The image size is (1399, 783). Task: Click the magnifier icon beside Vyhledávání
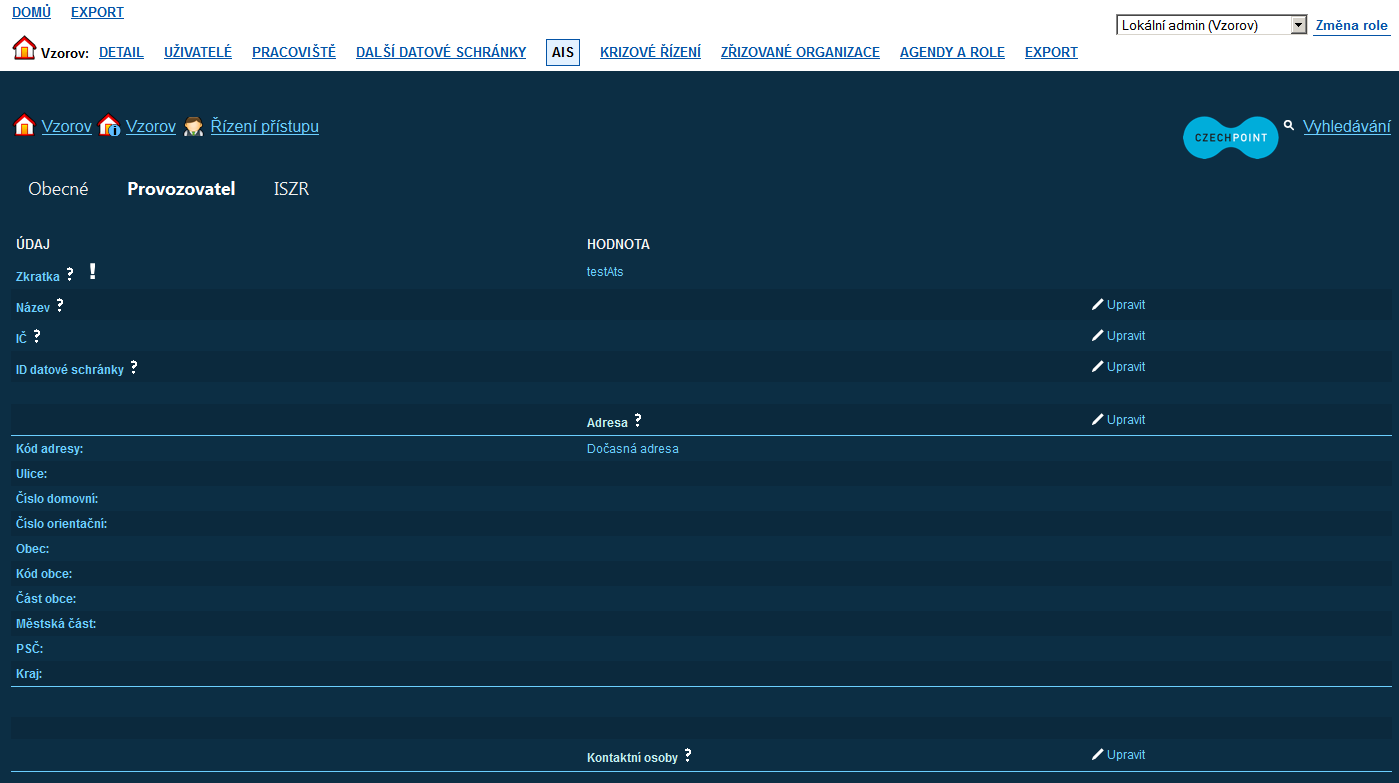click(1289, 125)
